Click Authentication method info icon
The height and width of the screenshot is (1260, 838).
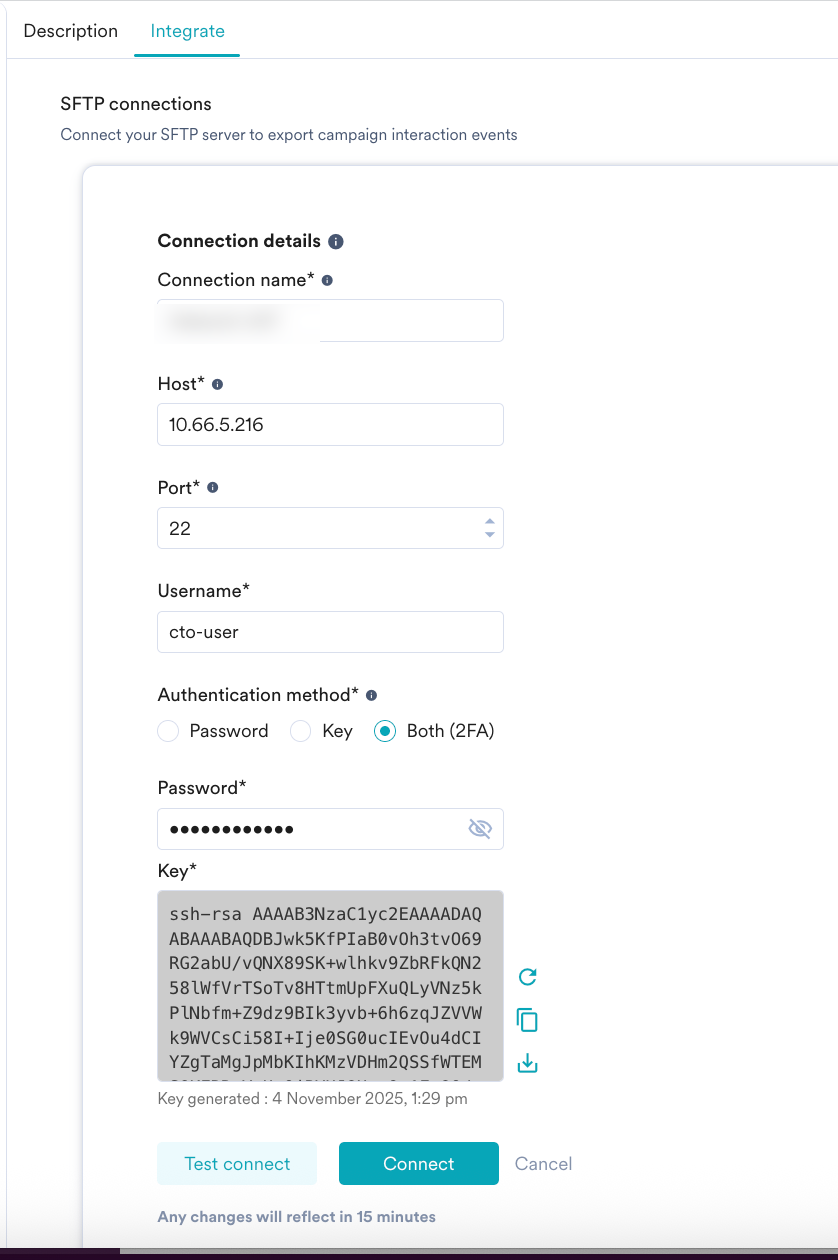[371, 695]
